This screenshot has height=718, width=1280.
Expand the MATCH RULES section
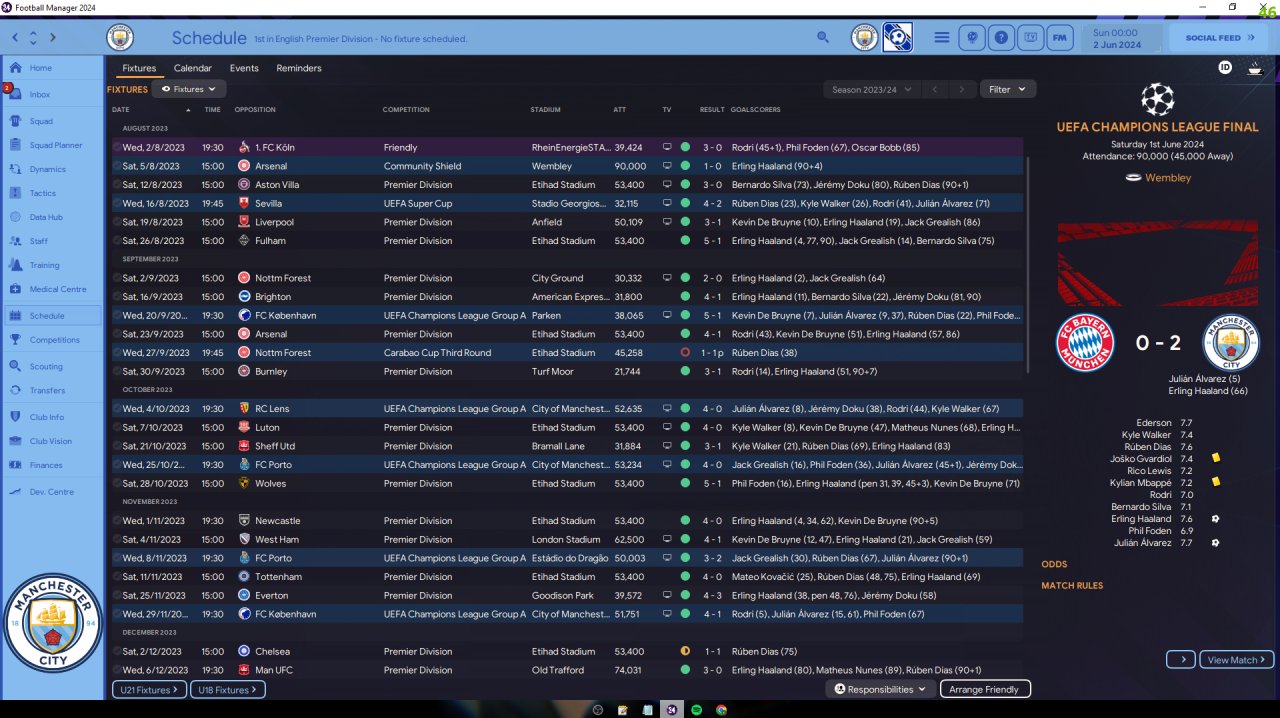tap(1072, 586)
